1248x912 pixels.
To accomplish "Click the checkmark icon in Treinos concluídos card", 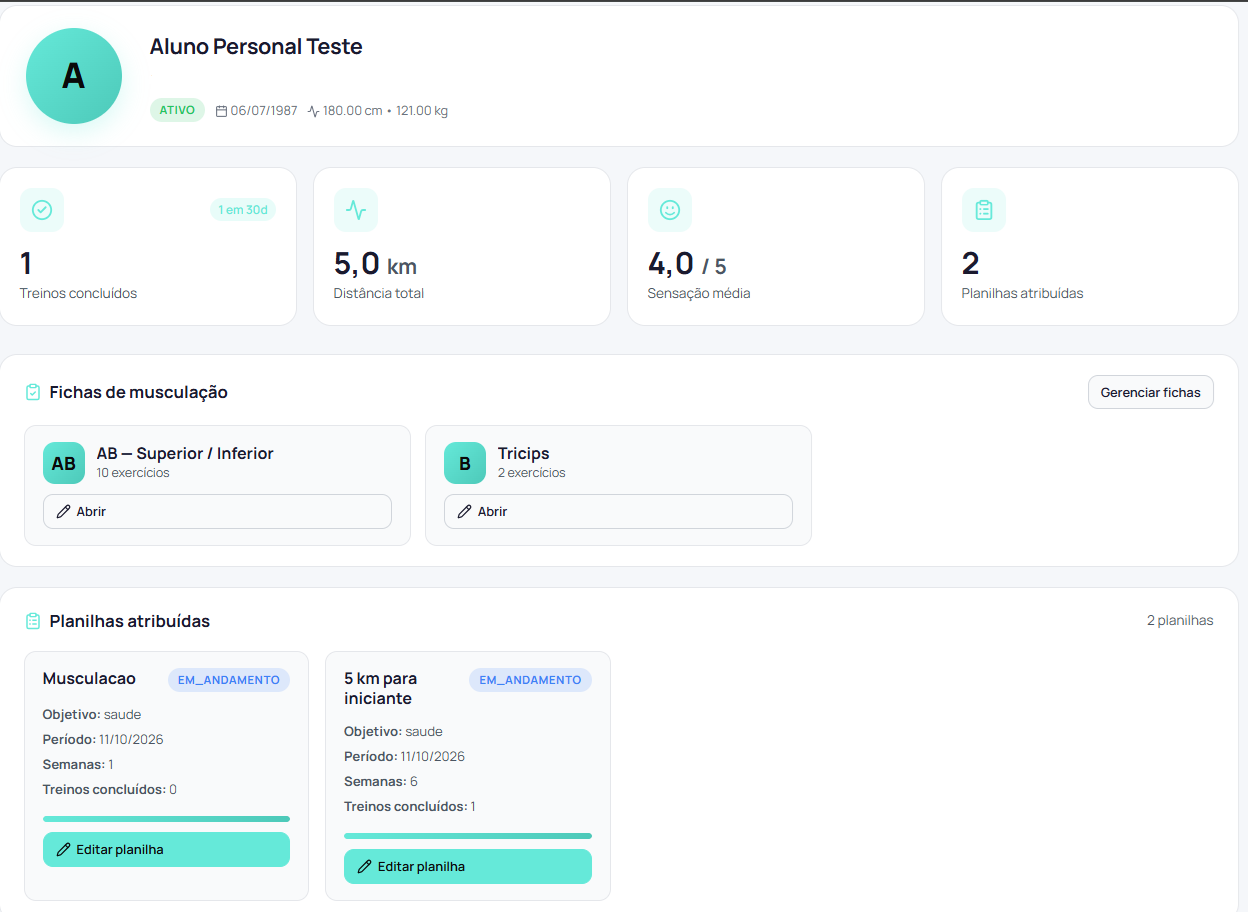I will pos(42,210).
